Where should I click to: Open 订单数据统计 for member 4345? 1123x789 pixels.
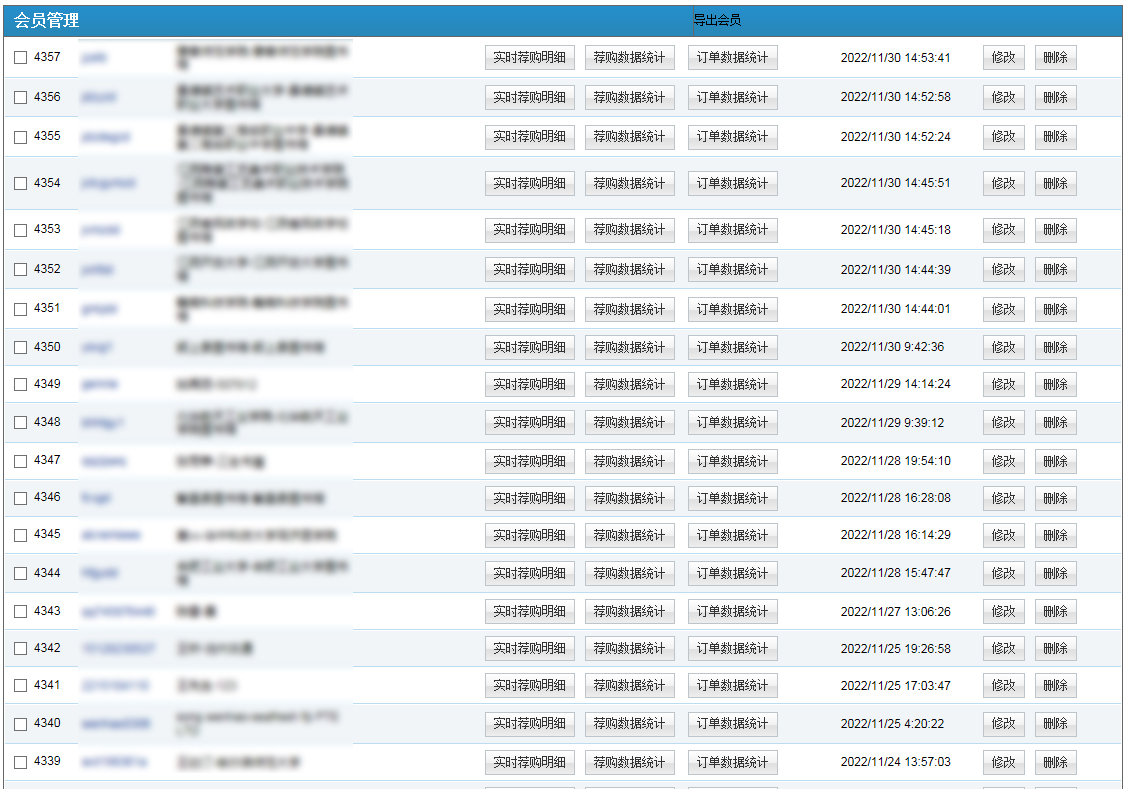point(732,535)
